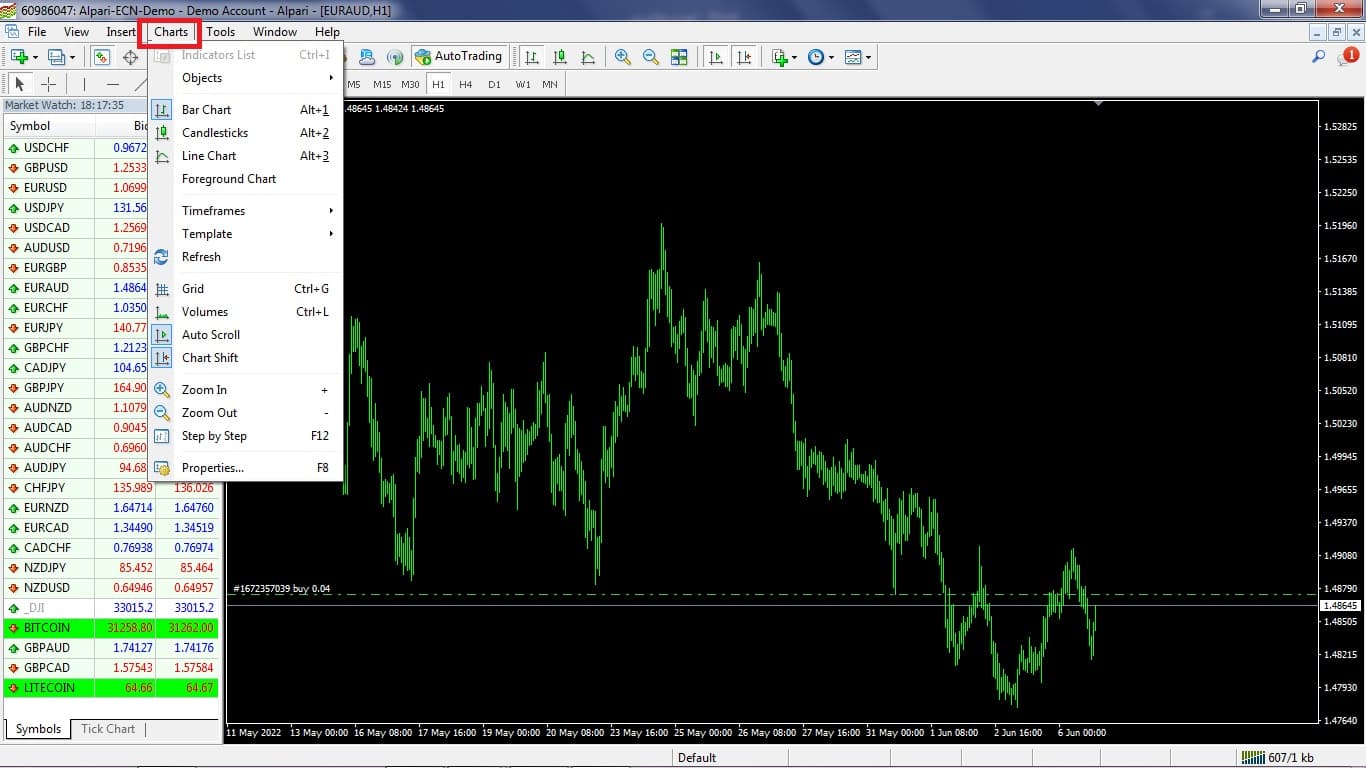Select the H4 timeframe button
This screenshot has height=768, width=1366.
click(x=466, y=85)
